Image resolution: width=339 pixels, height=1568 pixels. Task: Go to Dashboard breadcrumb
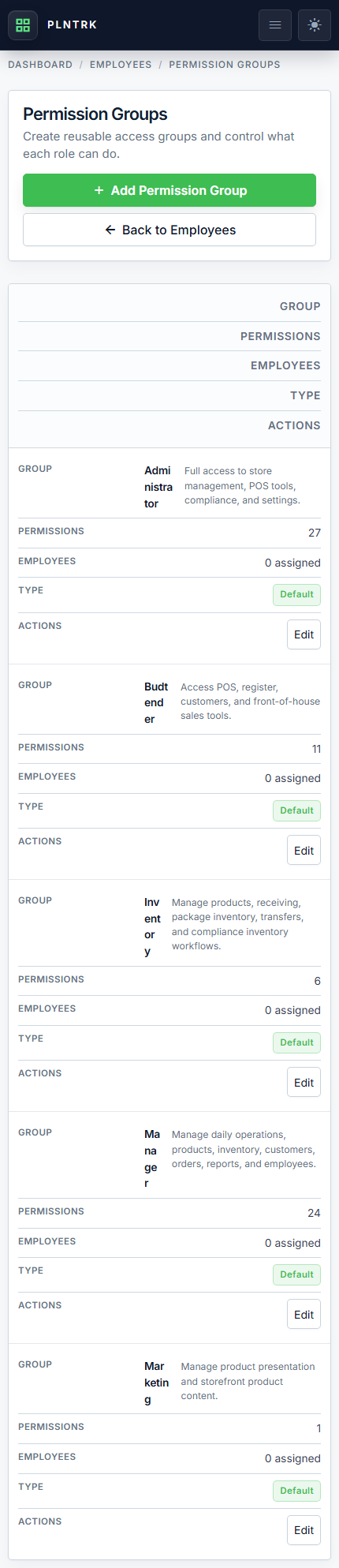(40, 65)
